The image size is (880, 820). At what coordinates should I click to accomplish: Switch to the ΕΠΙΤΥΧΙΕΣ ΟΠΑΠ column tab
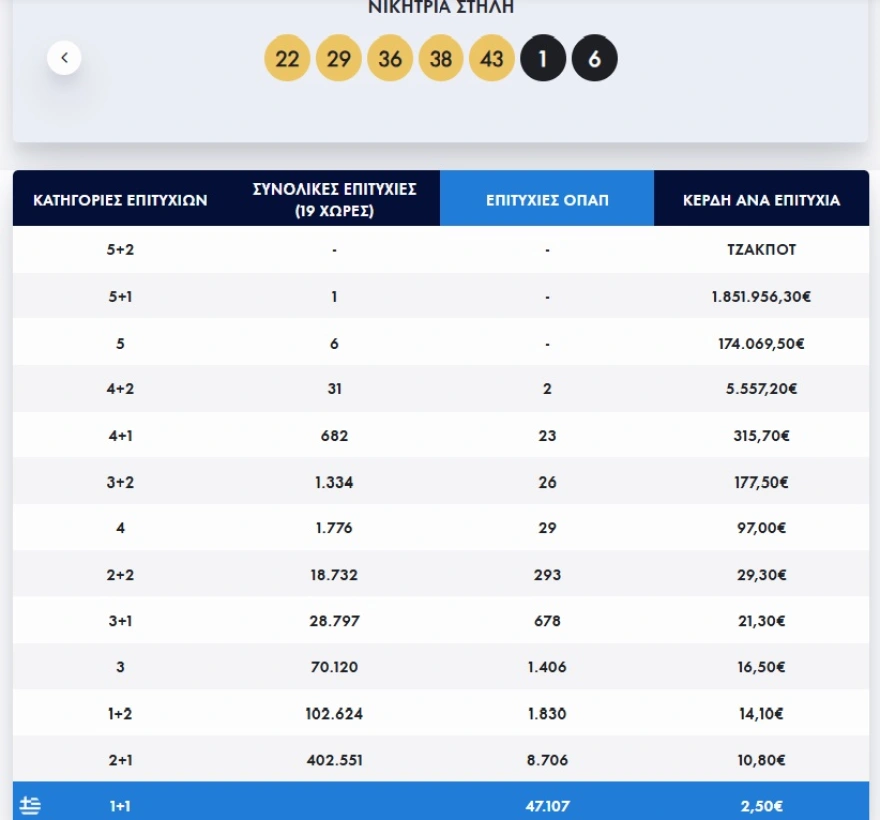point(547,200)
